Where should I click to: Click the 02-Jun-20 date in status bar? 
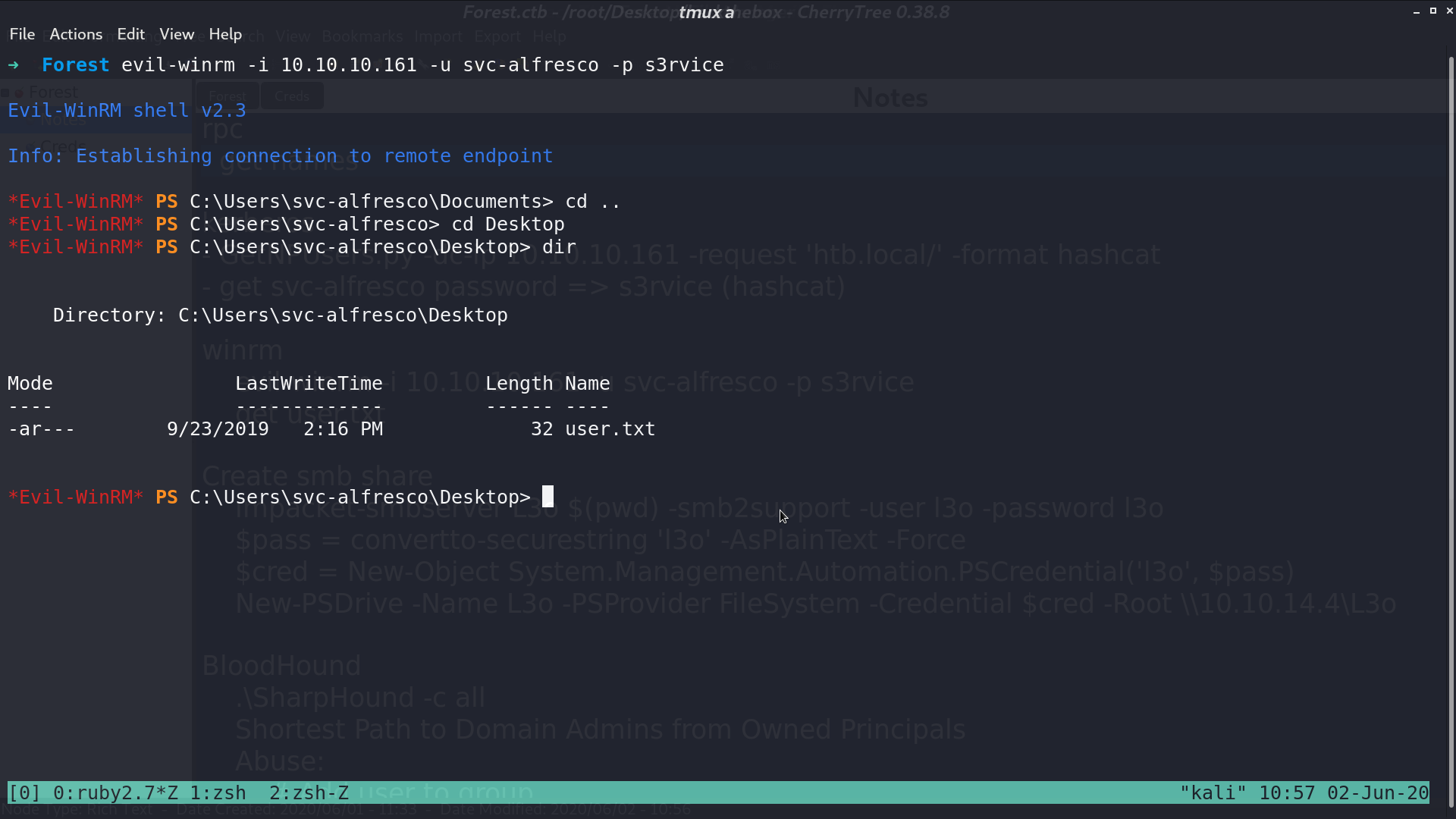1378,793
